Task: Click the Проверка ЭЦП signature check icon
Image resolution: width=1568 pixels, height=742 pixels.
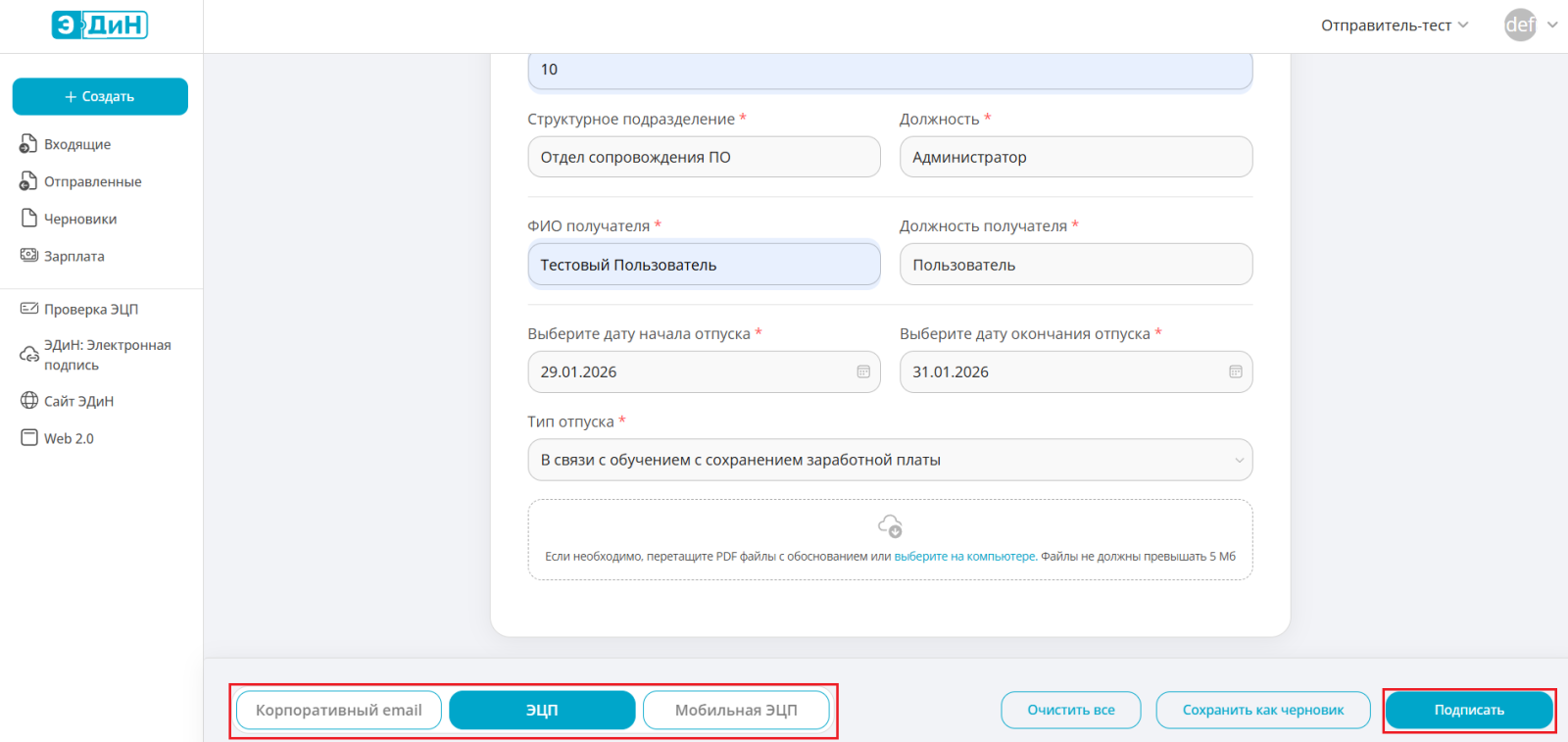Action: 29,309
